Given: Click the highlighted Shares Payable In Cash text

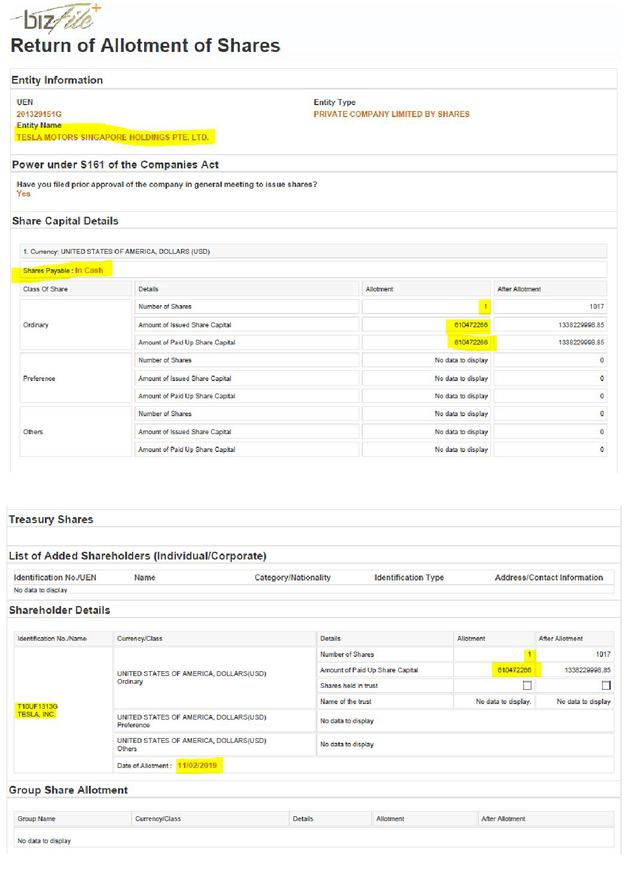Looking at the screenshot, I should (63, 270).
